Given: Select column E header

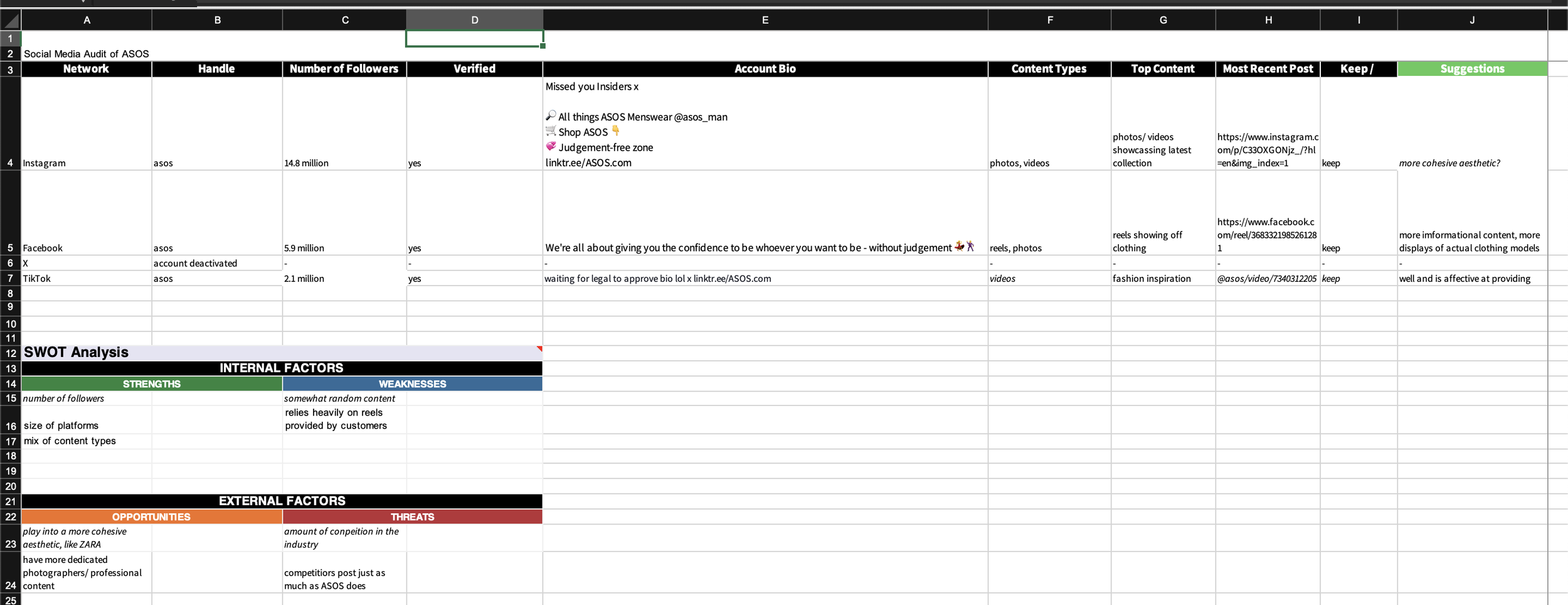Looking at the screenshot, I should (765, 20).
